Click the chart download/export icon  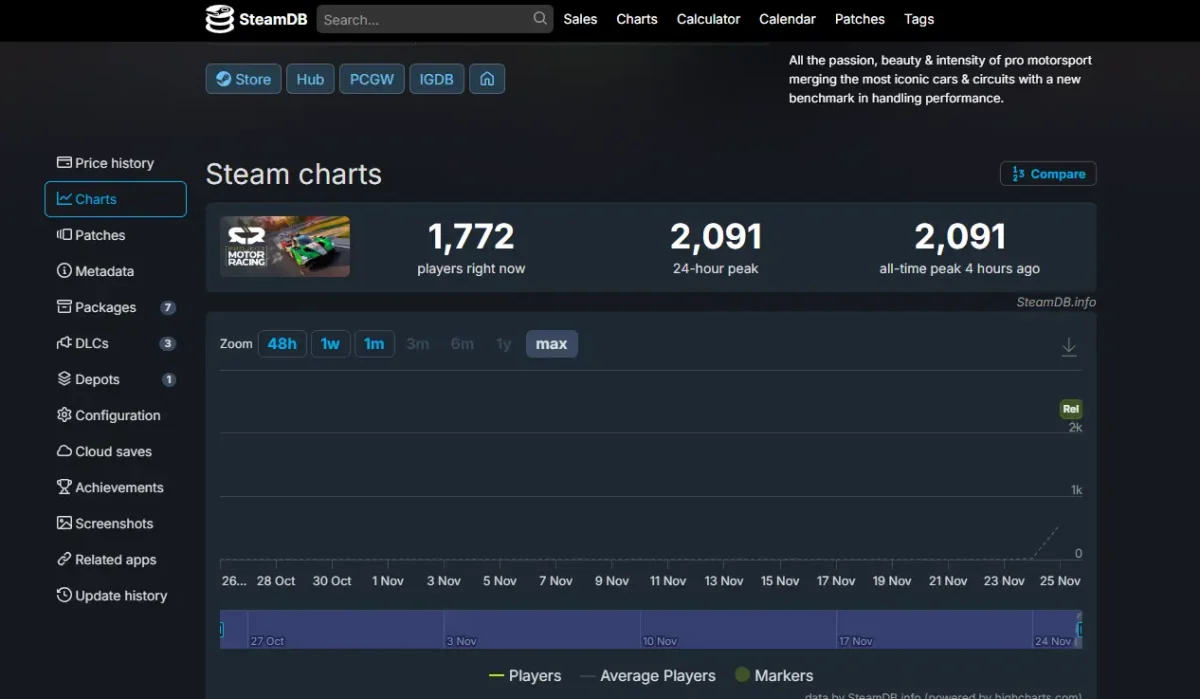(1068, 347)
